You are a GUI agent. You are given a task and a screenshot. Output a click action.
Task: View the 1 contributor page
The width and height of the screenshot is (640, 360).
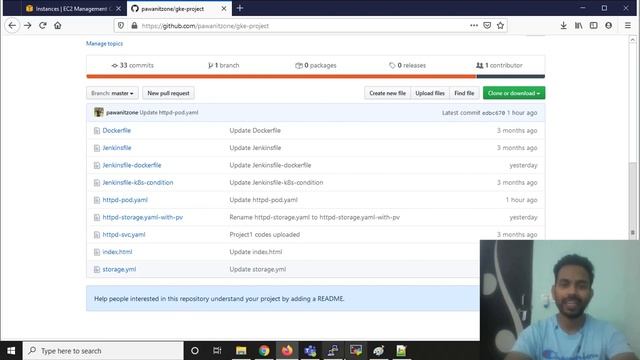499,65
